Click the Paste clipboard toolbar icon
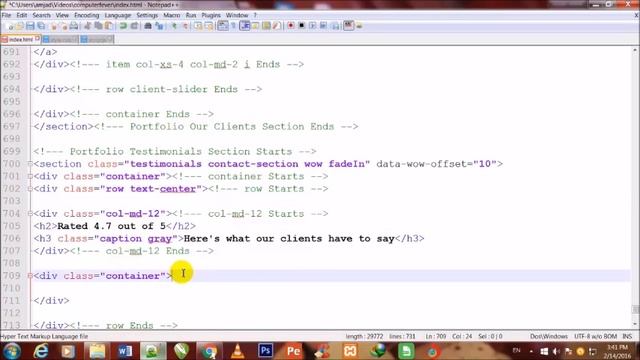The height and width of the screenshot is (360, 640). (x=109, y=26)
